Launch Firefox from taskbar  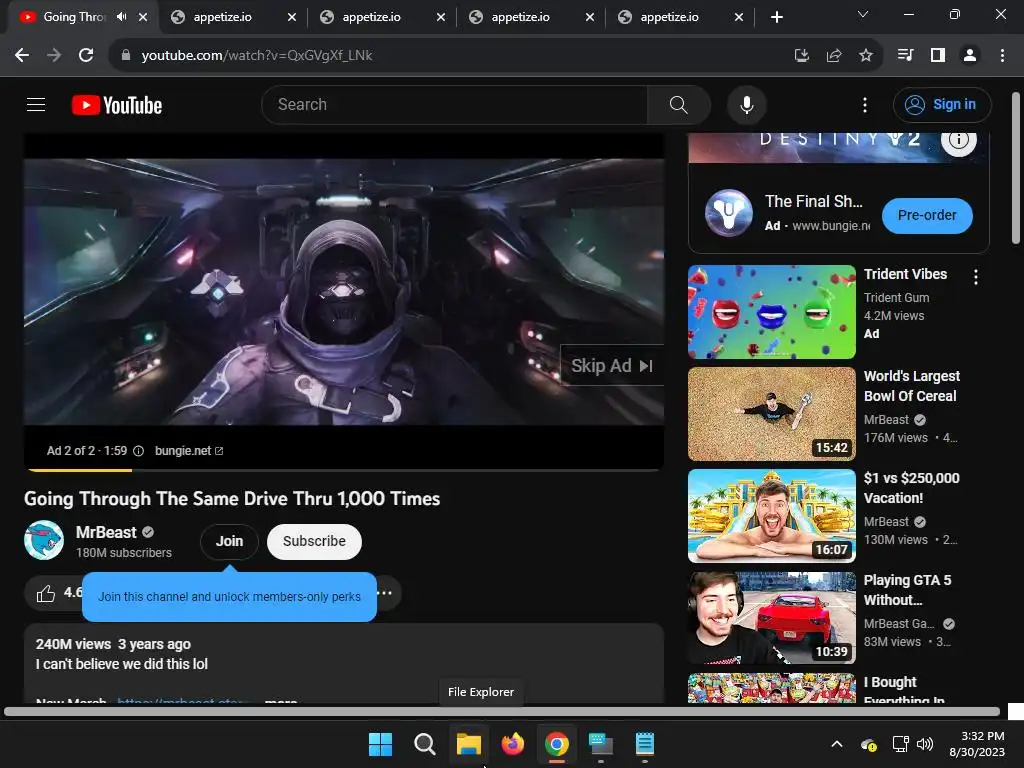pos(513,744)
